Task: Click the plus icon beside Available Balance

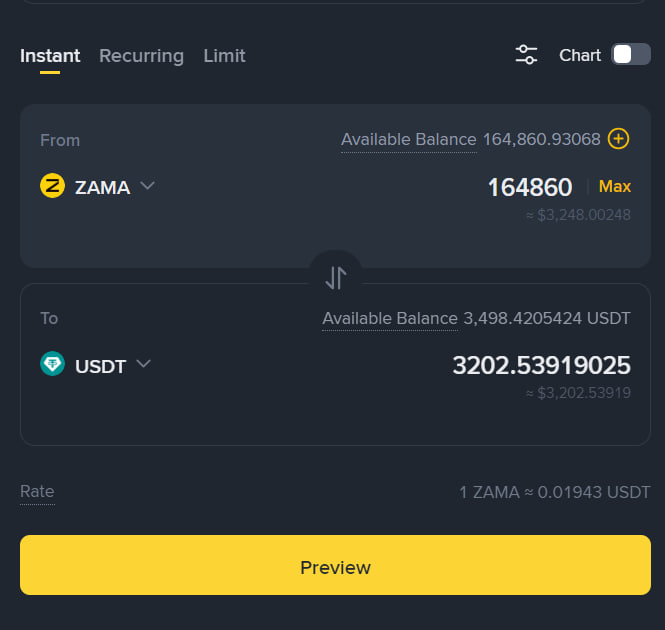Action: [x=618, y=139]
